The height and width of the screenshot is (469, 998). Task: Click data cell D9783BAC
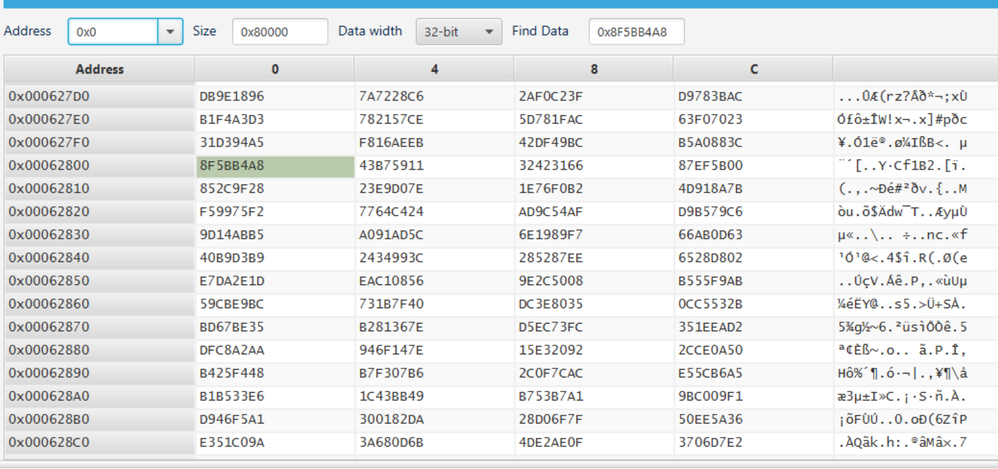pyautogui.click(x=754, y=97)
